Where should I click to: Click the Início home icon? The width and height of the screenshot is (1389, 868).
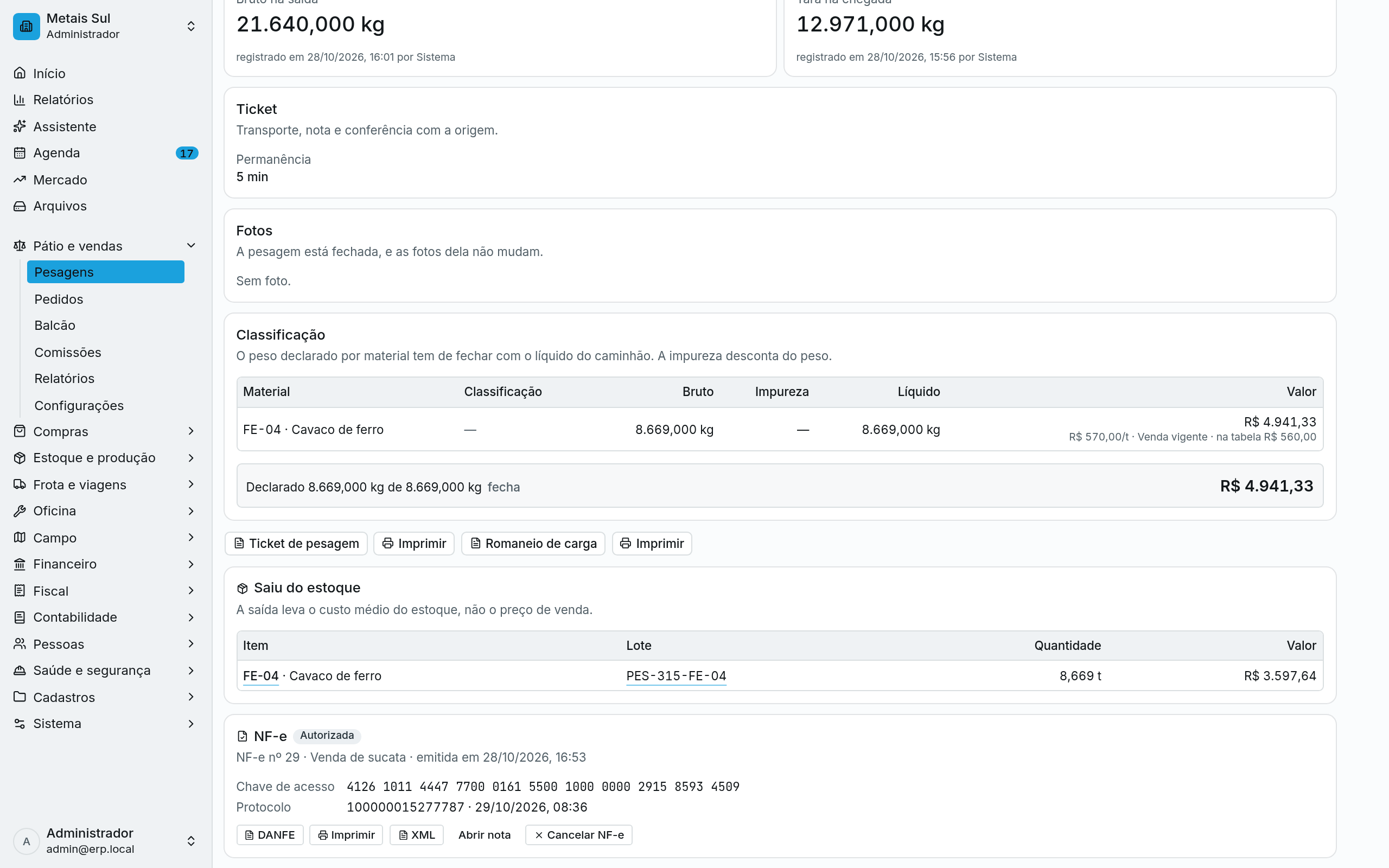(20, 73)
